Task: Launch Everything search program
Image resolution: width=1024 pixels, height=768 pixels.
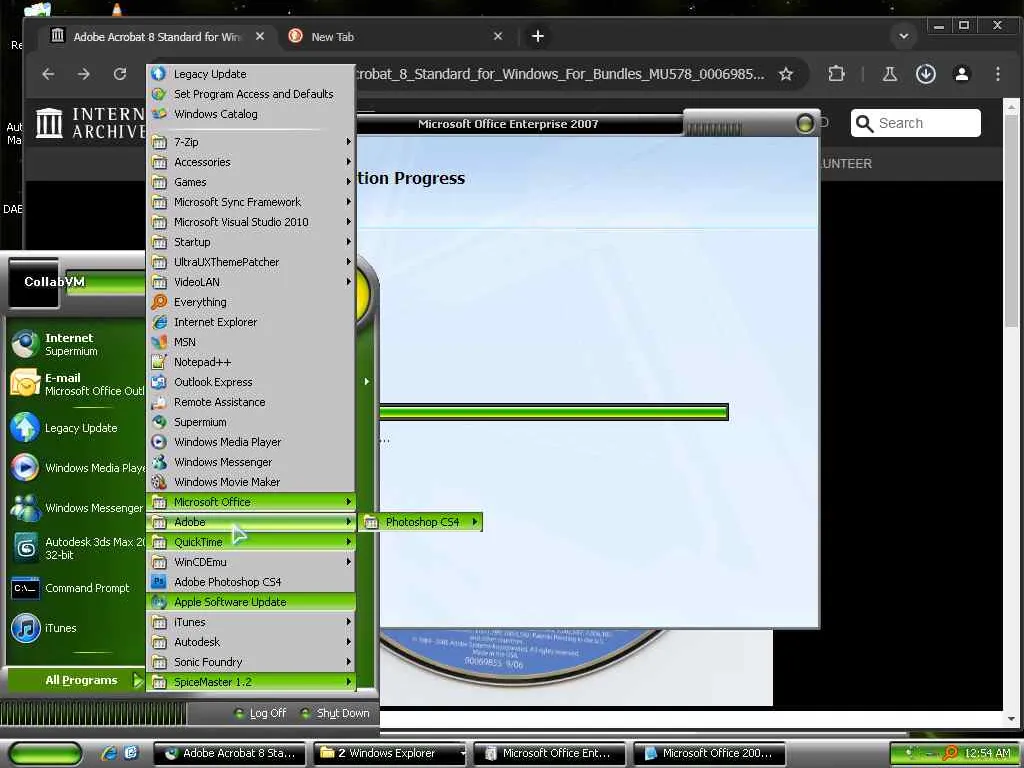Action: [251, 302]
